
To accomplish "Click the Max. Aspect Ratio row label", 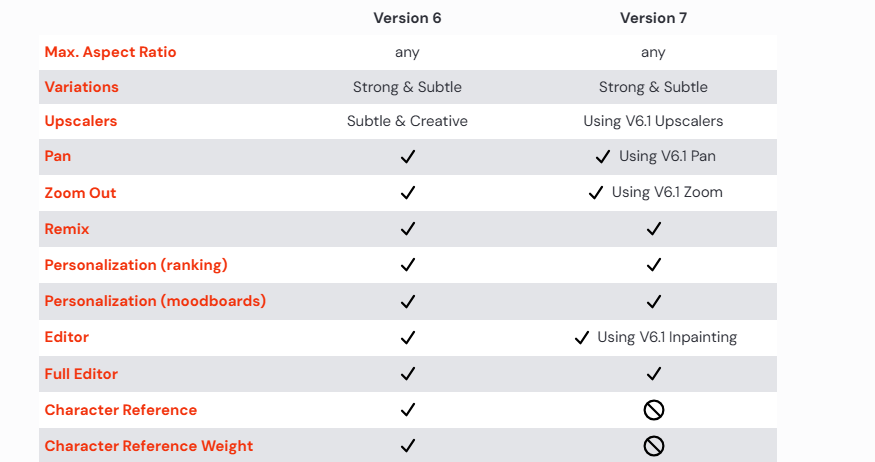I will [110, 52].
